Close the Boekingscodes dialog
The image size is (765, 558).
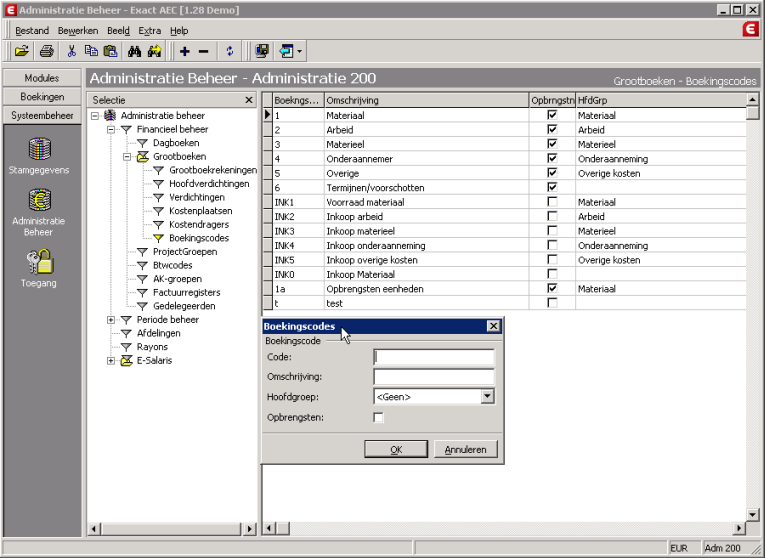pos(493,326)
